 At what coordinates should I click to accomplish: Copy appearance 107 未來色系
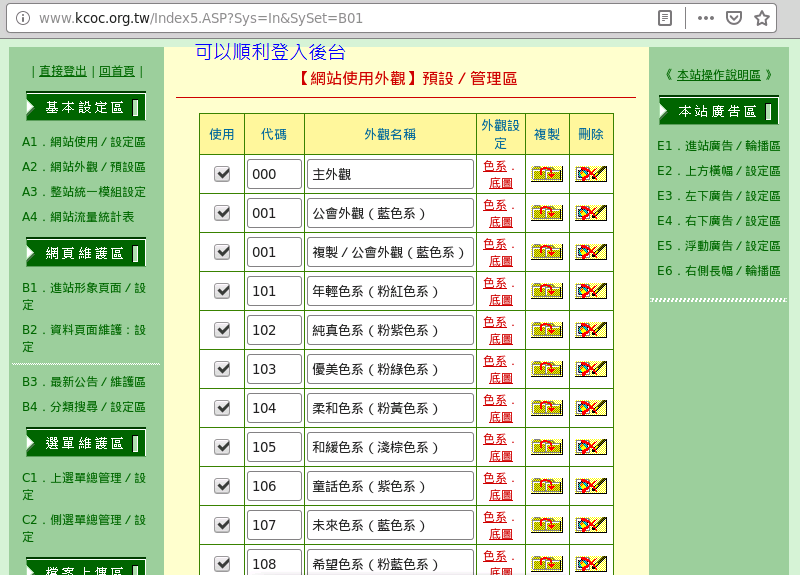coord(546,525)
